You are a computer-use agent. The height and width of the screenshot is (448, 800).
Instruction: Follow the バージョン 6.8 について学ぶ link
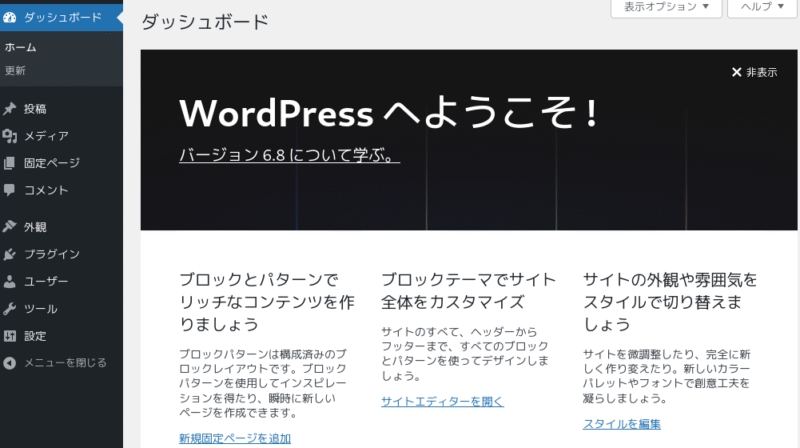289,155
